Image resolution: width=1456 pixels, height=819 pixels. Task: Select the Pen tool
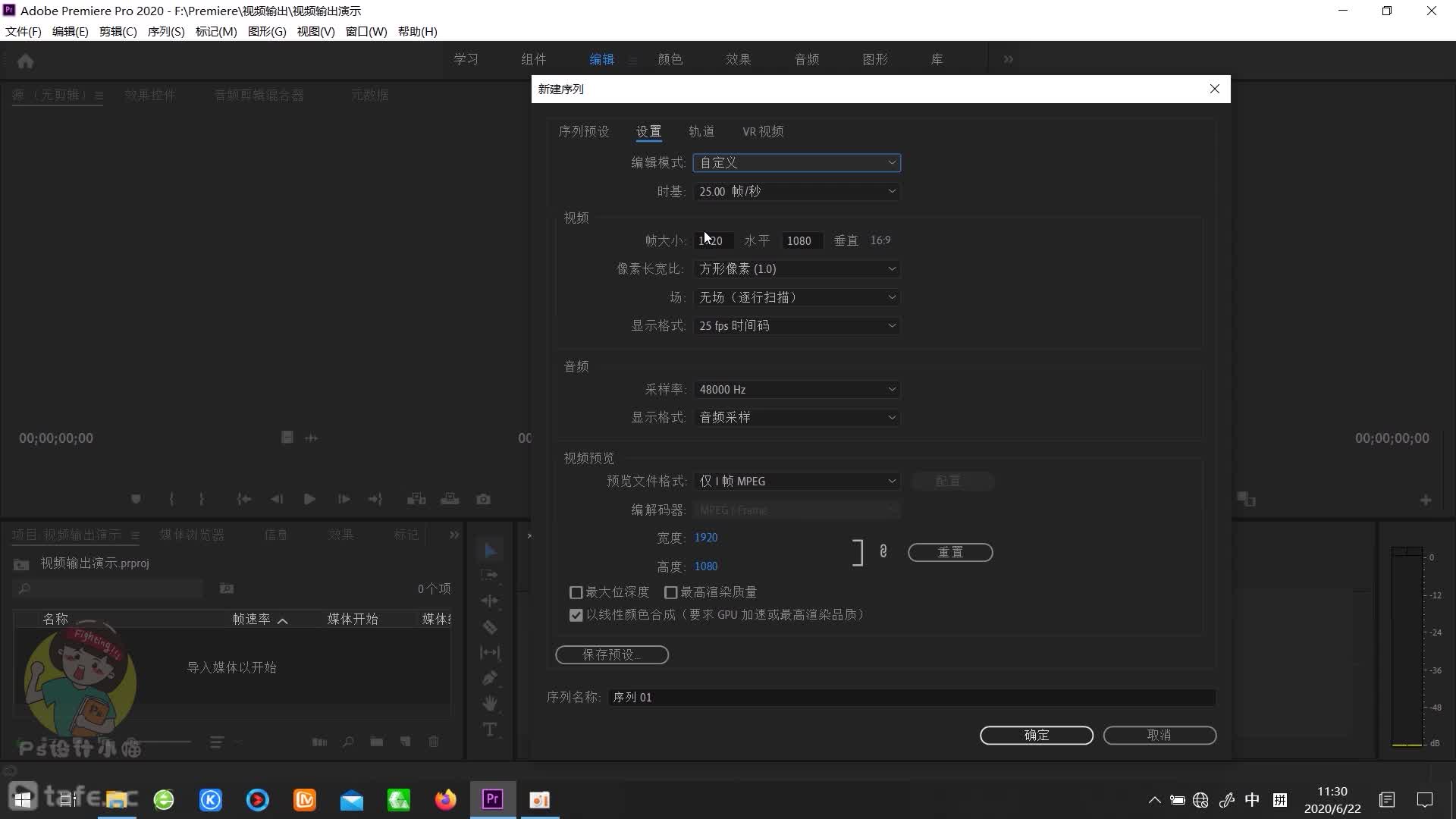click(490, 678)
